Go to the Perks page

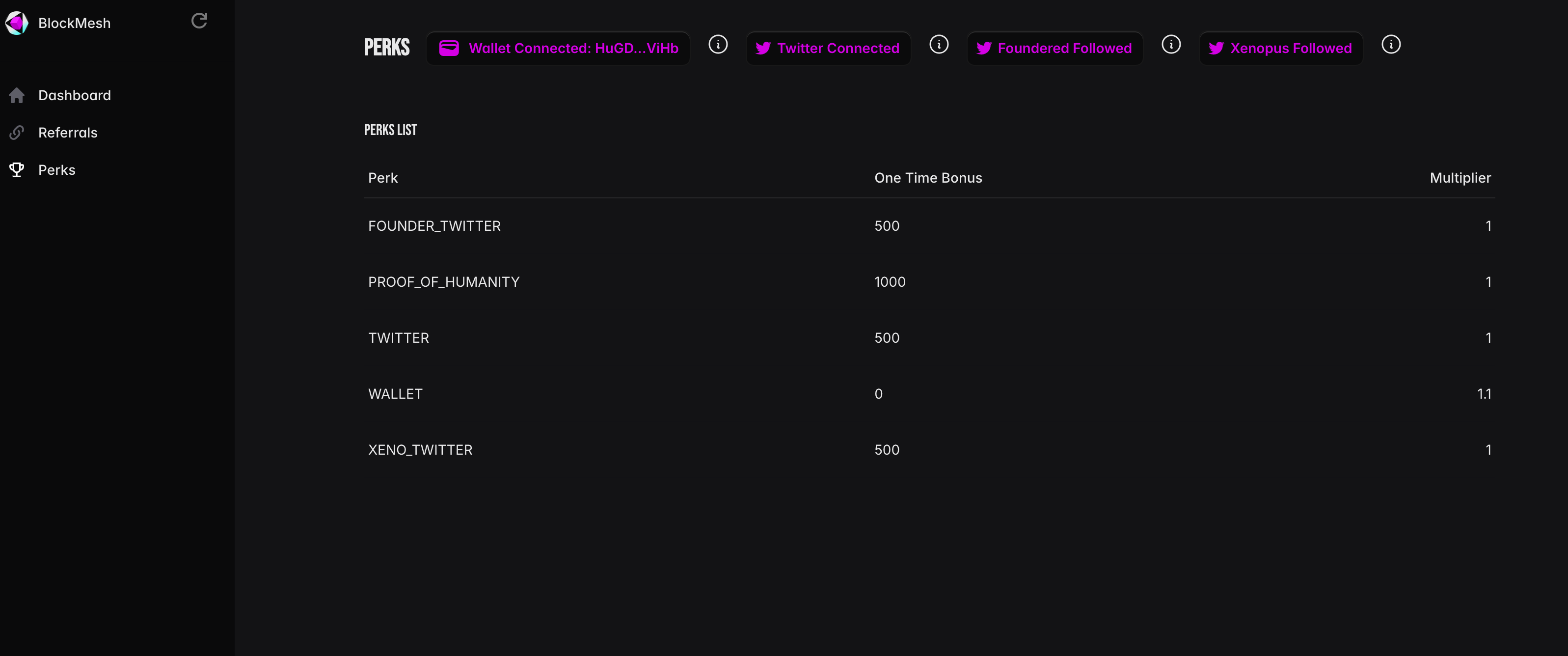coord(56,170)
